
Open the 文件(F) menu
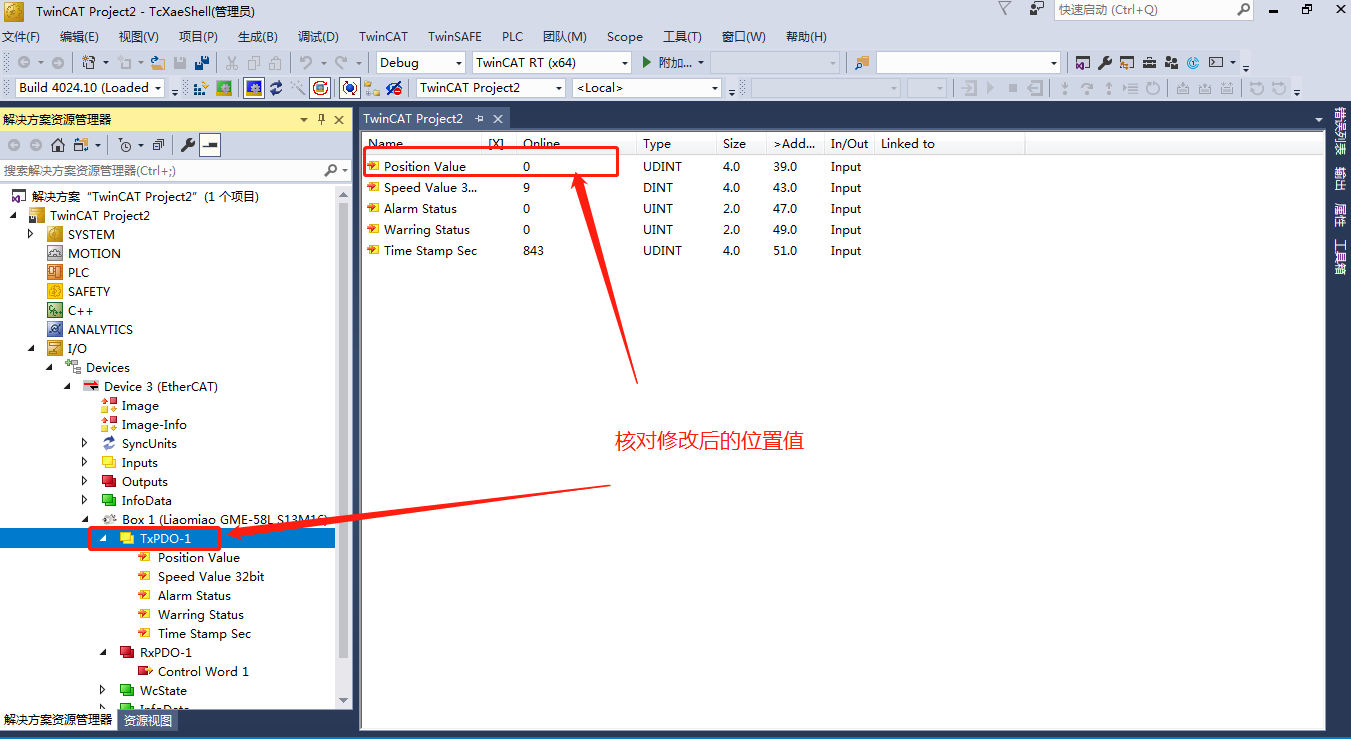point(21,37)
